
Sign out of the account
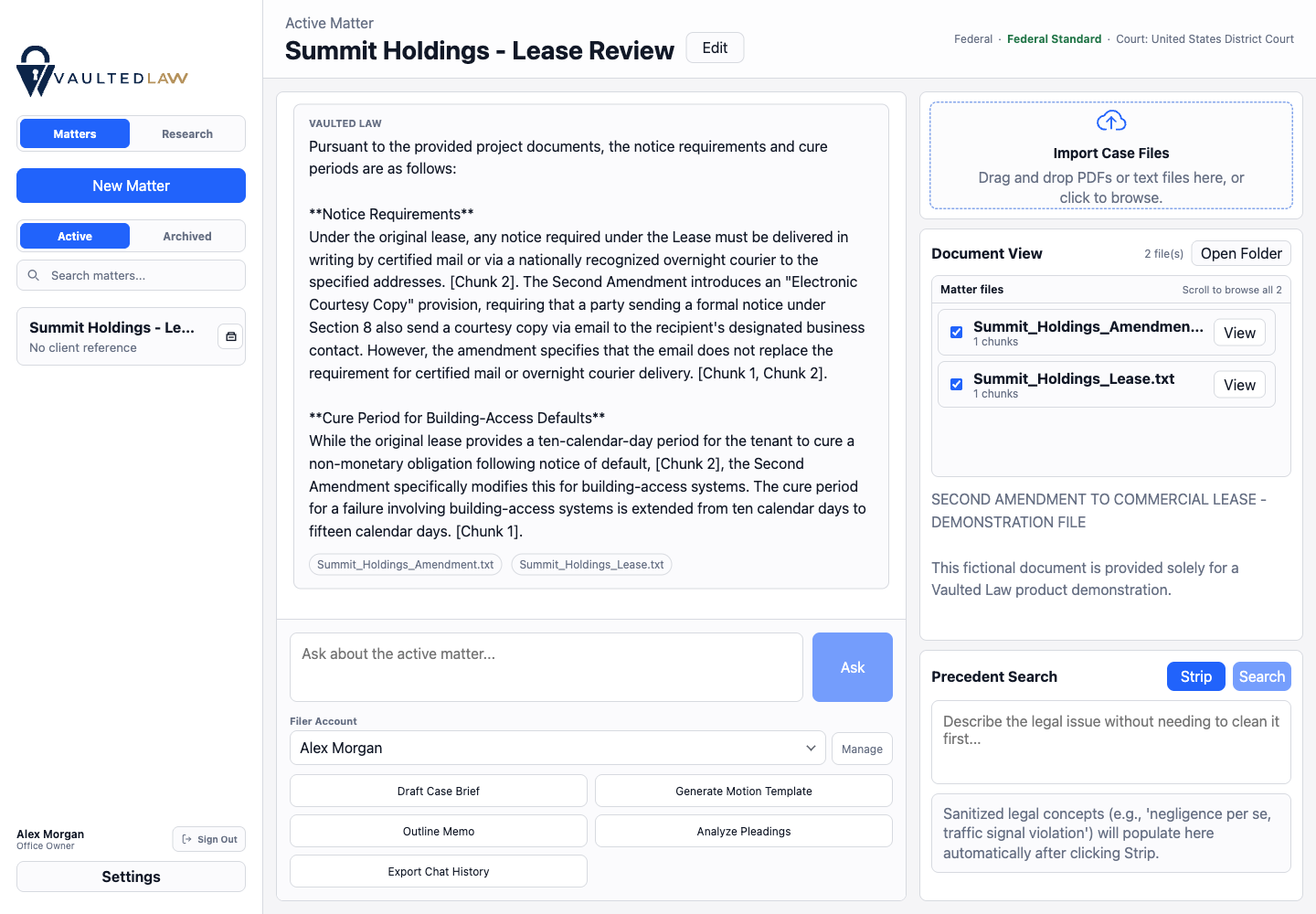209,839
